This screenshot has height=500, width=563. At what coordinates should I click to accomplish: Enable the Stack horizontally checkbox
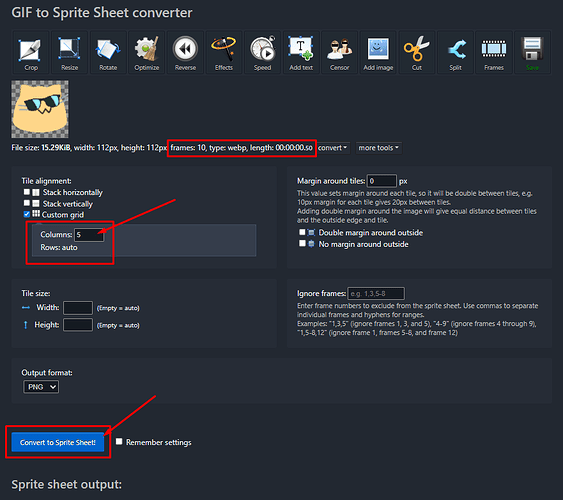tap(27, 192)
